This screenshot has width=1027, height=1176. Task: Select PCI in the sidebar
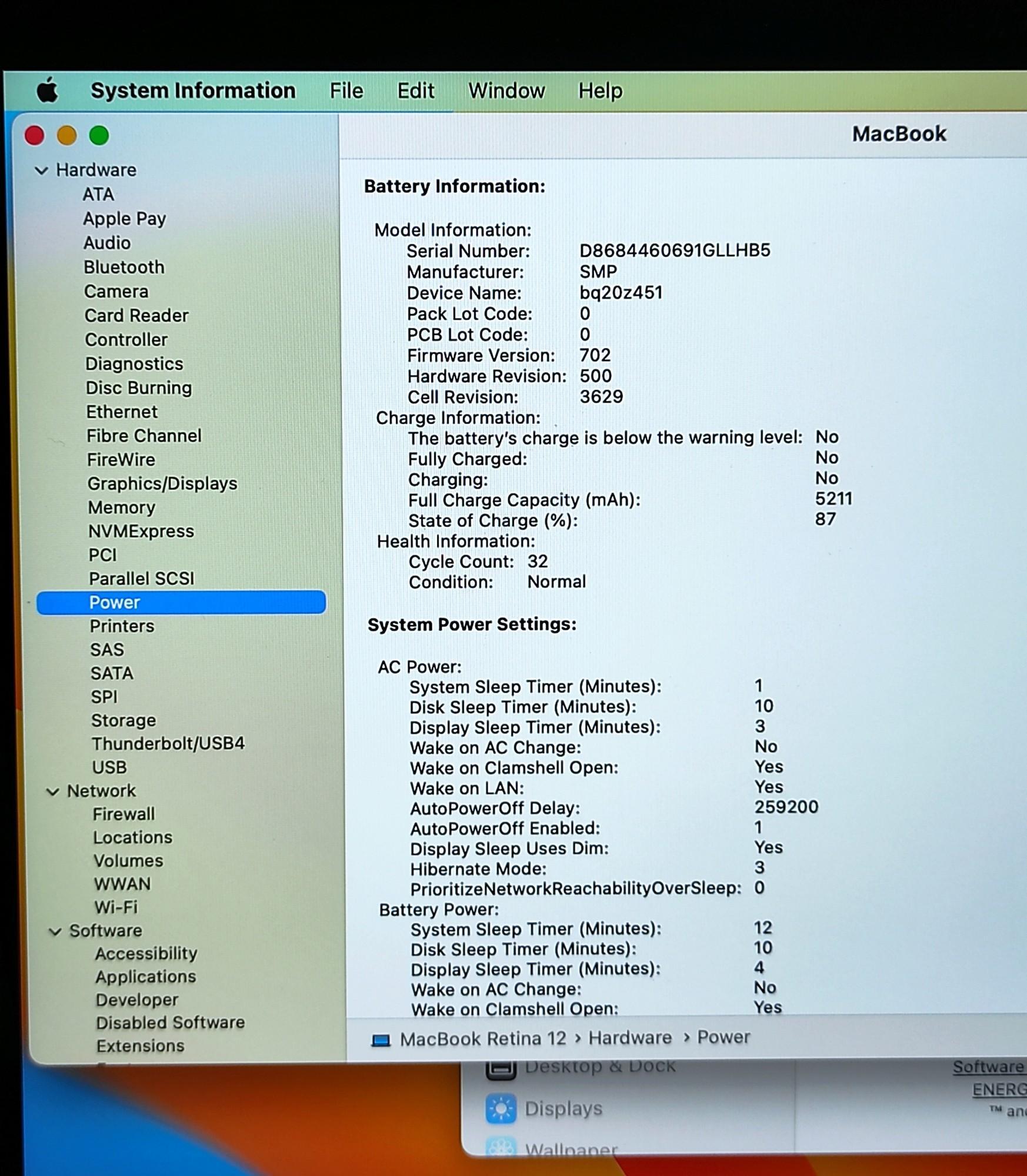coord(103,555)
